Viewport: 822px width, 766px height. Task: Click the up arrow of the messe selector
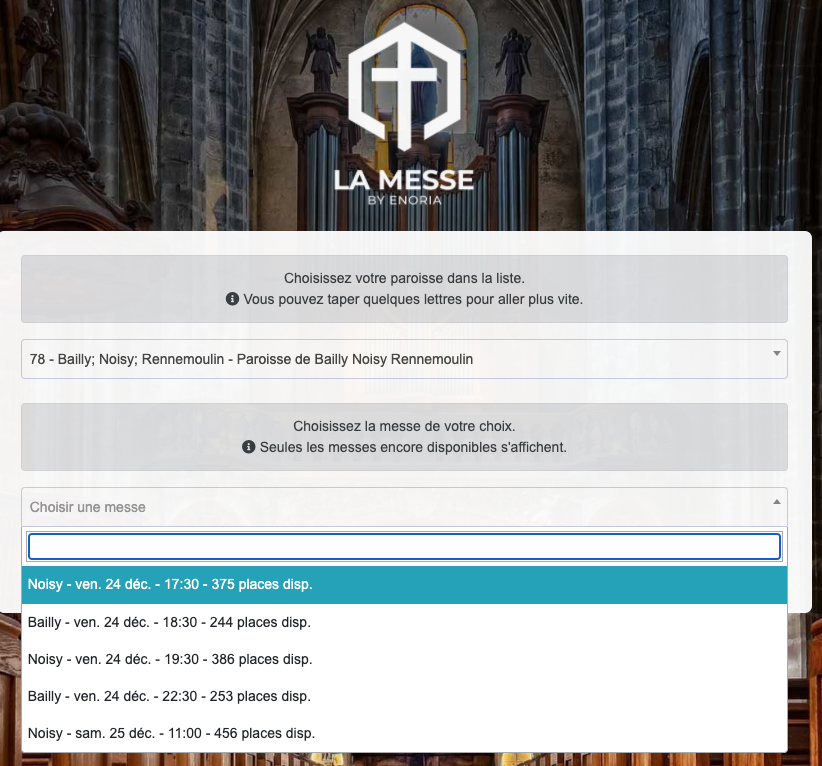tap(777, 502)
